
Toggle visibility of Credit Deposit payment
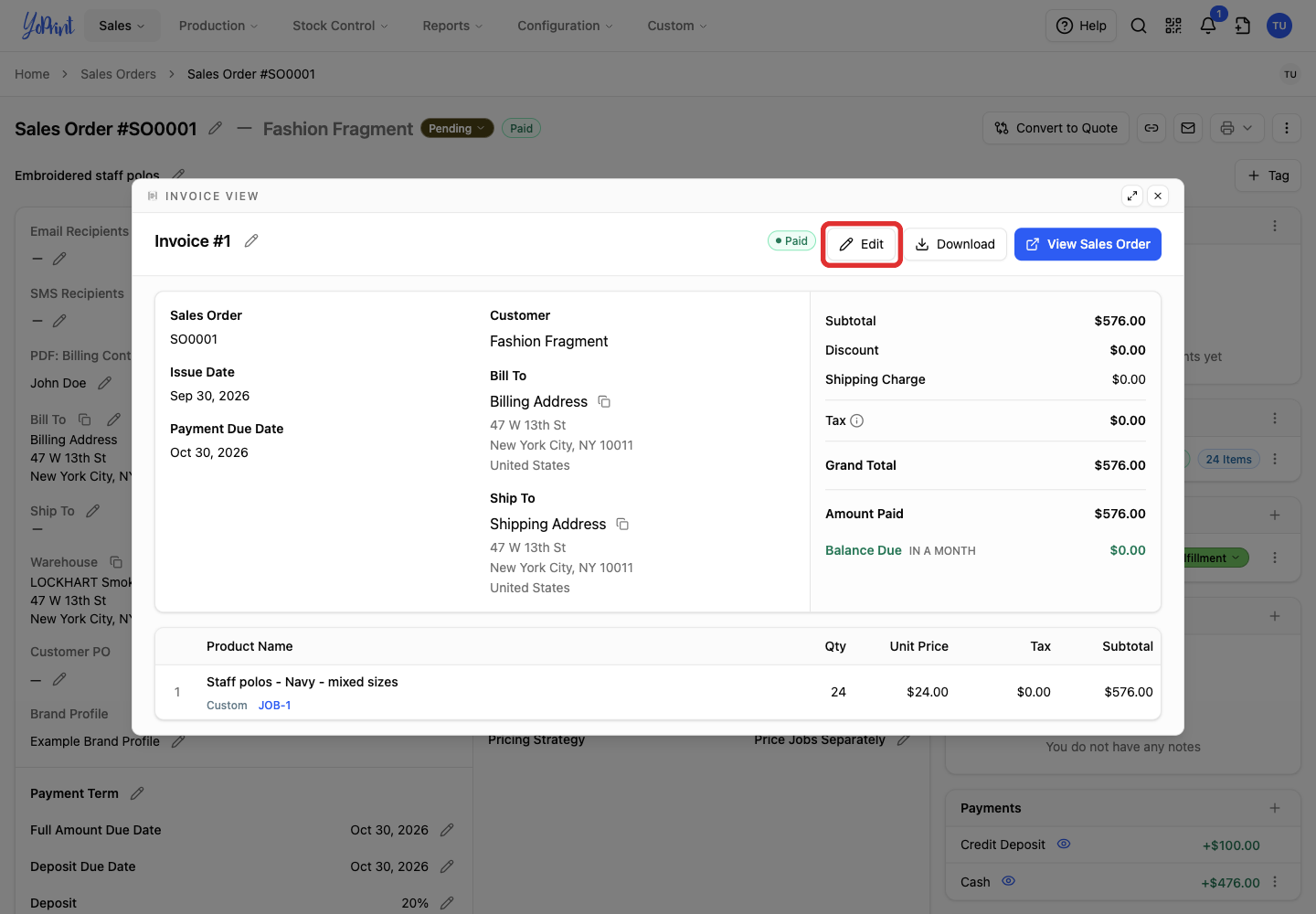coord(1064,844)
